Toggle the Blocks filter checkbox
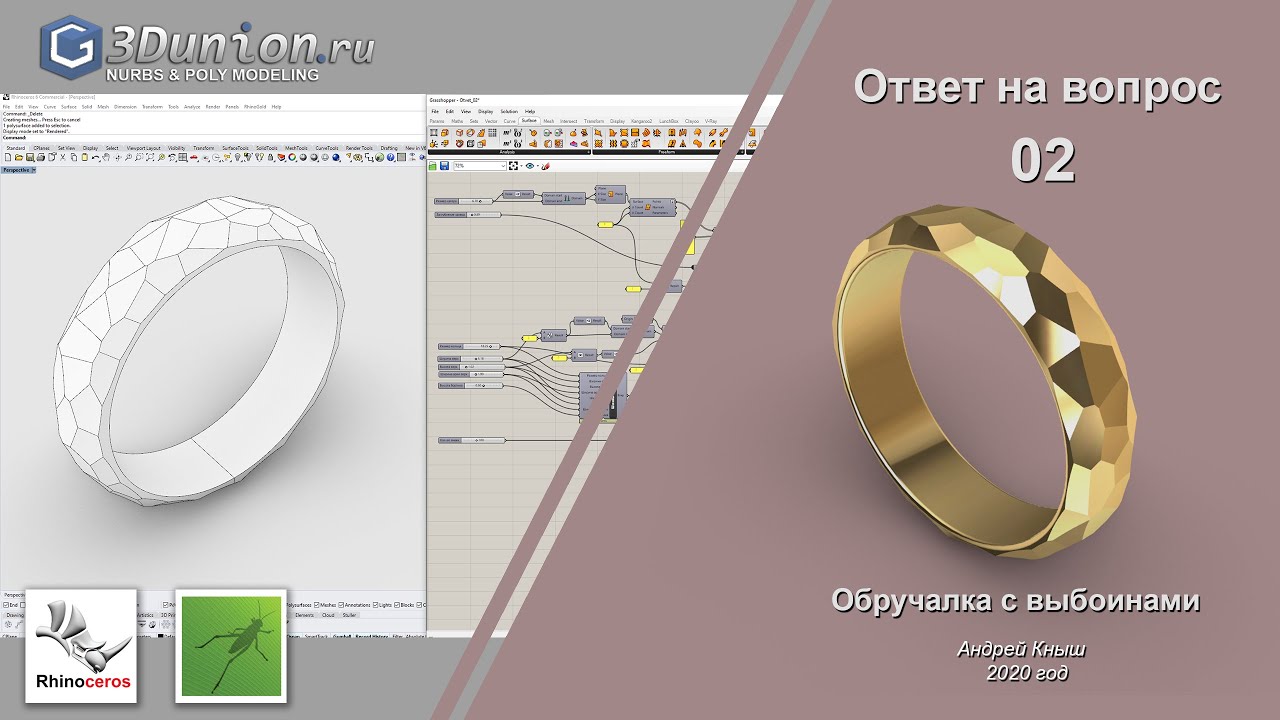This screenshot has height=720, width=1280. pos(397,605)
